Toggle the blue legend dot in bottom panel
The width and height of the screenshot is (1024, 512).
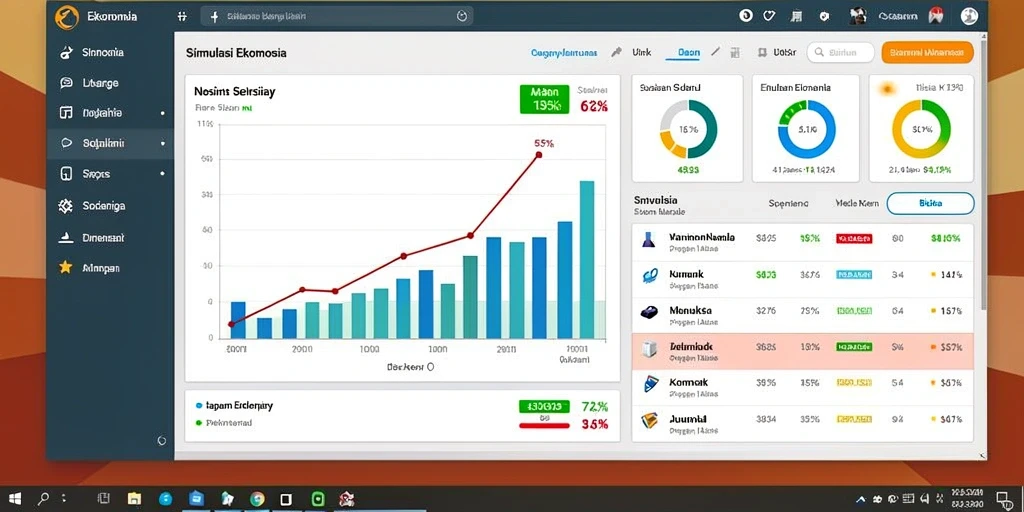pyautogui.click(x=199, y=406)
